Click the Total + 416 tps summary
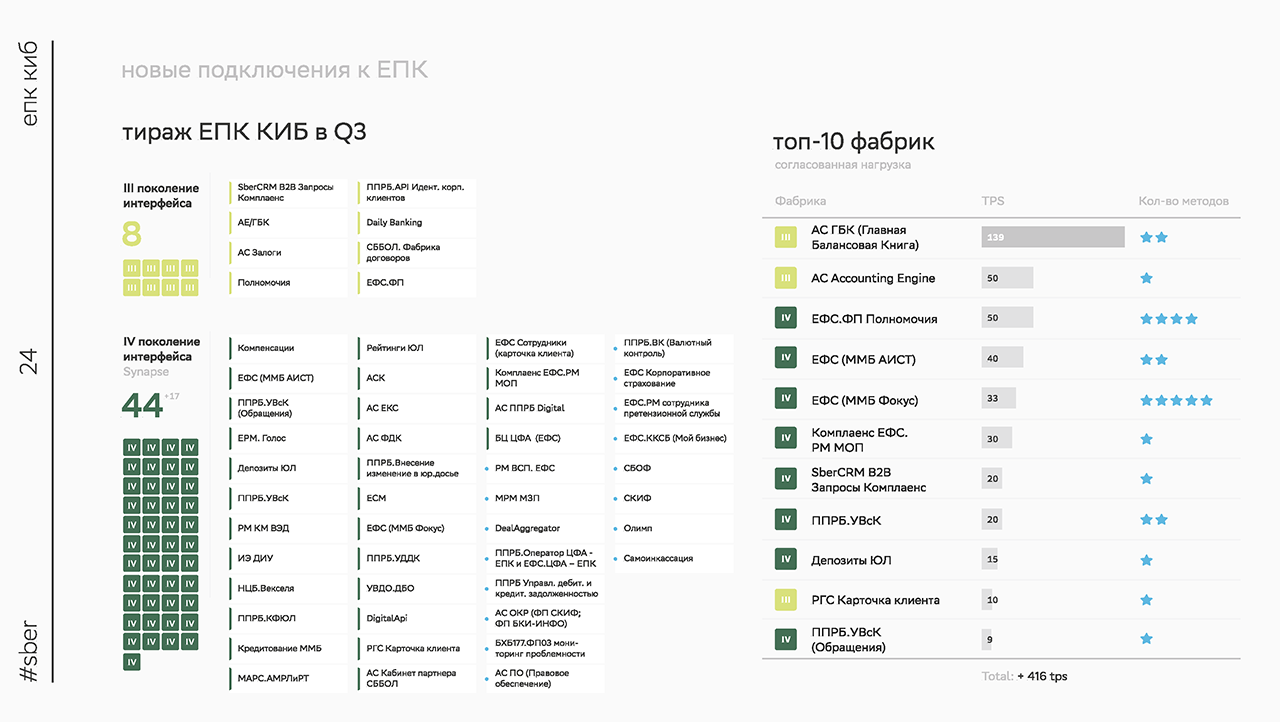Image resolution: width=1280 pixels, height=722 pixels. (1024, 676)
